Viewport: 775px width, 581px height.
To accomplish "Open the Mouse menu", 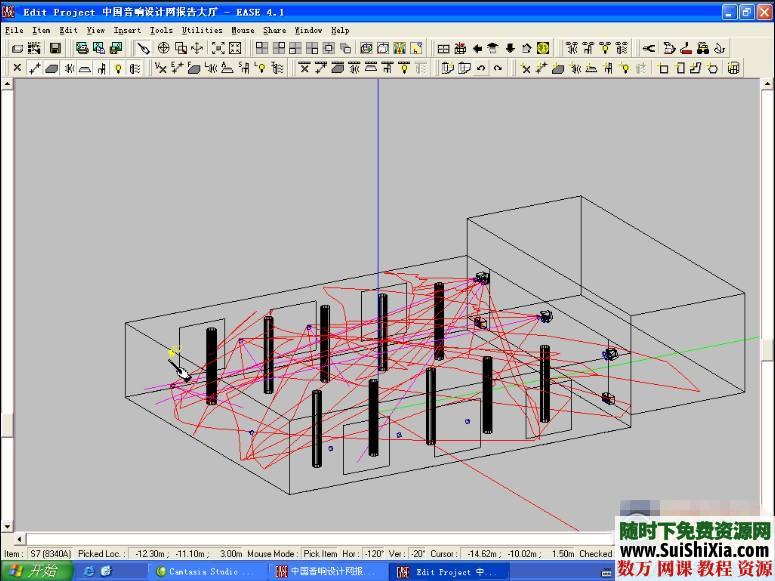I will (243, 30).
